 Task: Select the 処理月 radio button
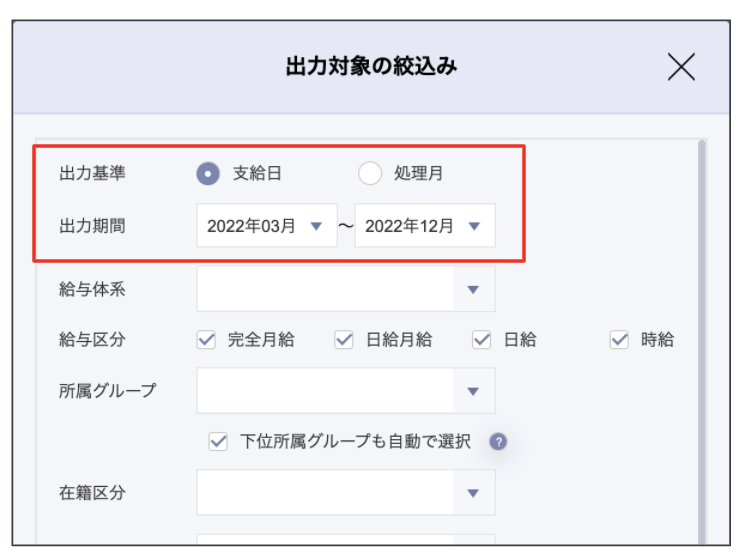[x=370, y=173]
